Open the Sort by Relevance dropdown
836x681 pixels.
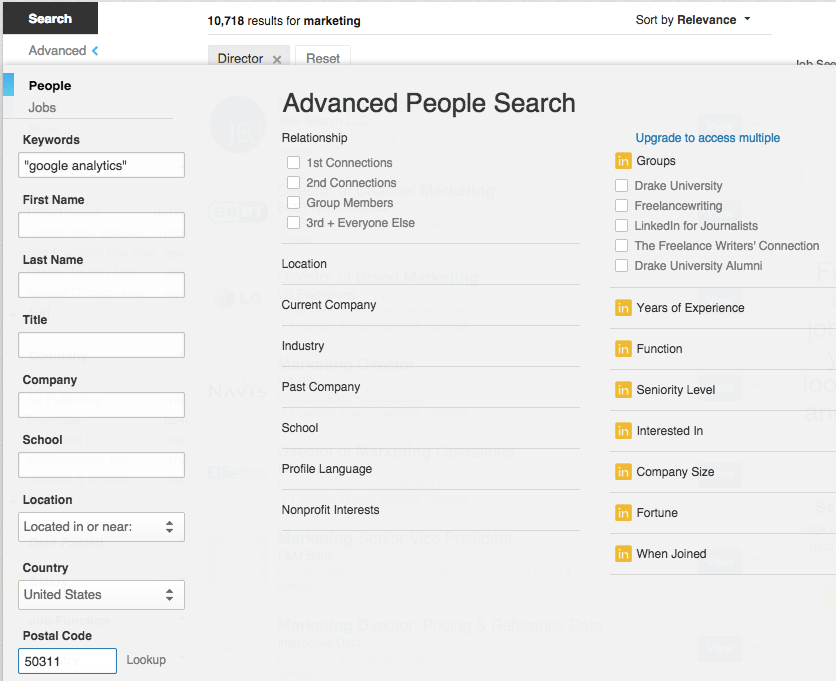693,20
